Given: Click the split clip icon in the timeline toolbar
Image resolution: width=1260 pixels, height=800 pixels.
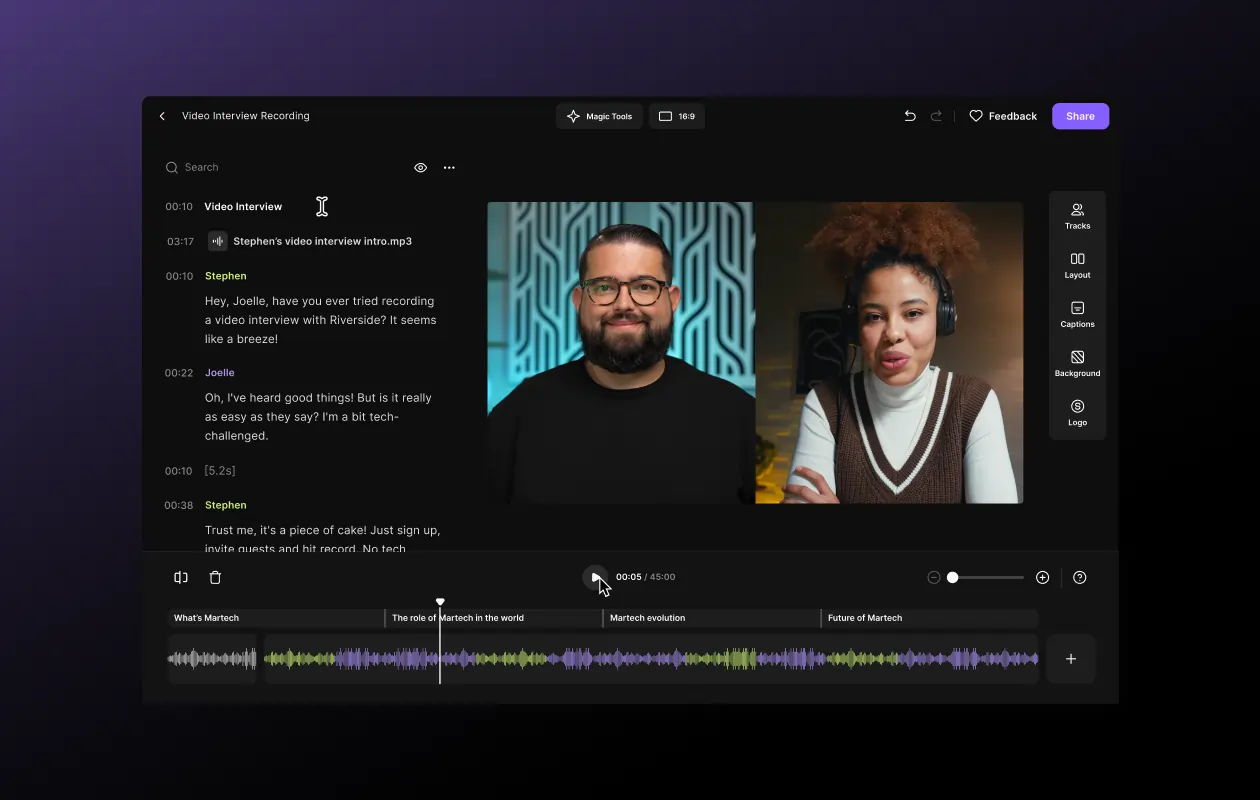Looking at the screenshot, I should click(180, 577).
